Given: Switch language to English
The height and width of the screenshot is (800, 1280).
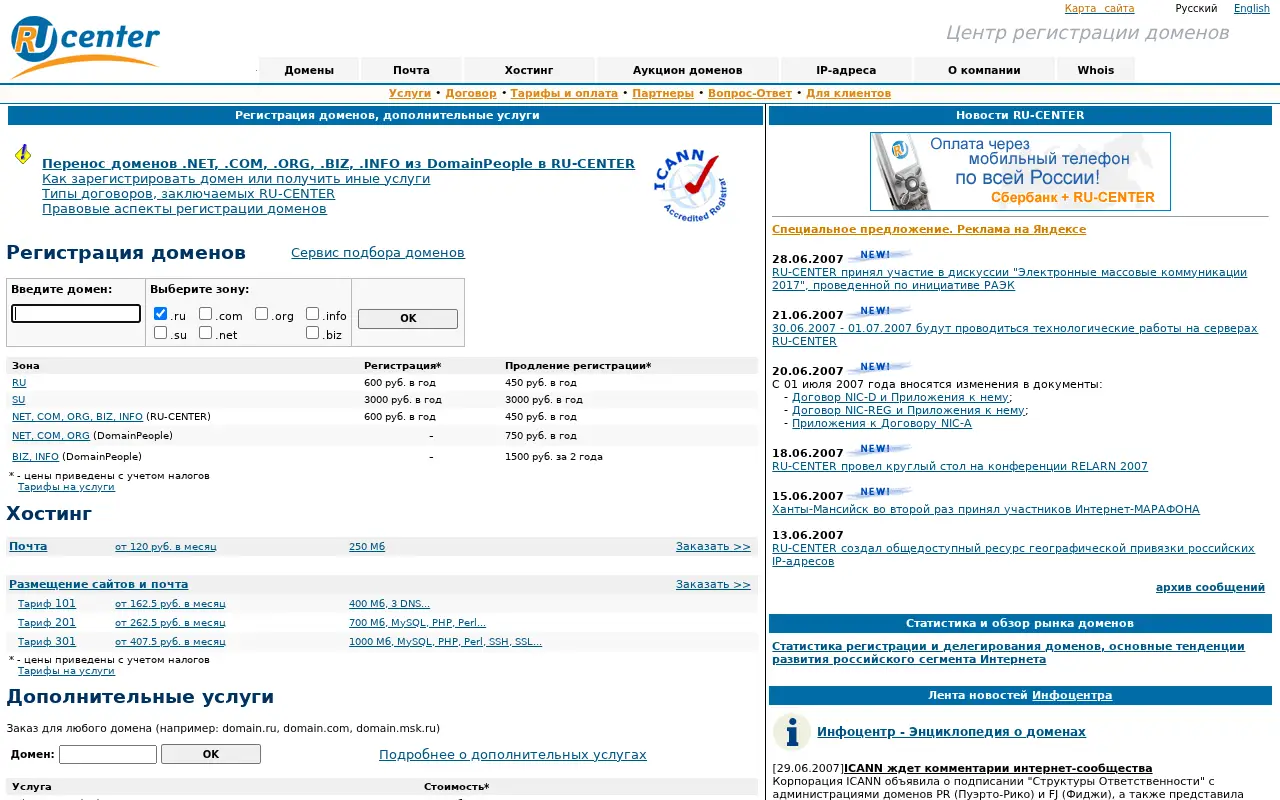Looking at the screenshot, I should tap(1252, 8).
